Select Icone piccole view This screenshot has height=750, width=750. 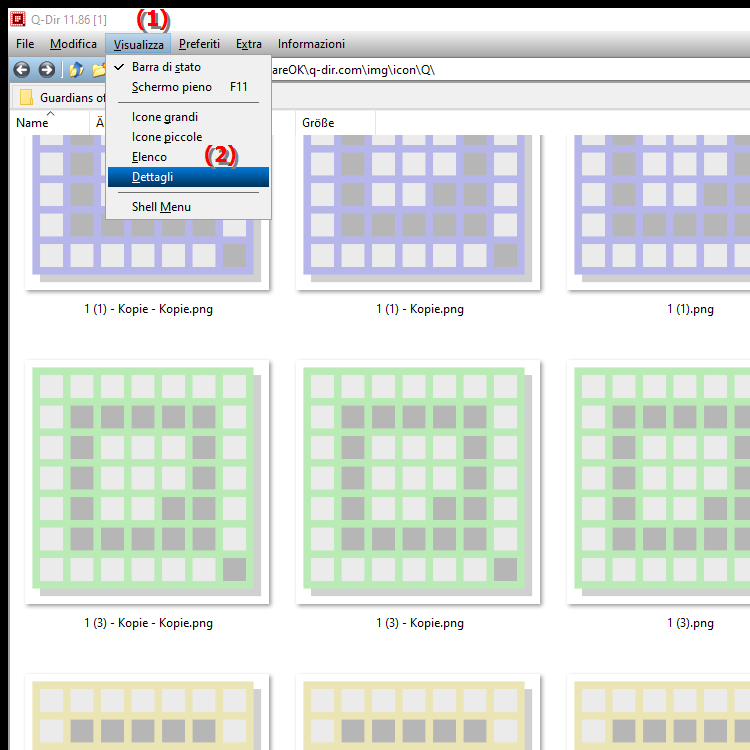pos(188,137)
